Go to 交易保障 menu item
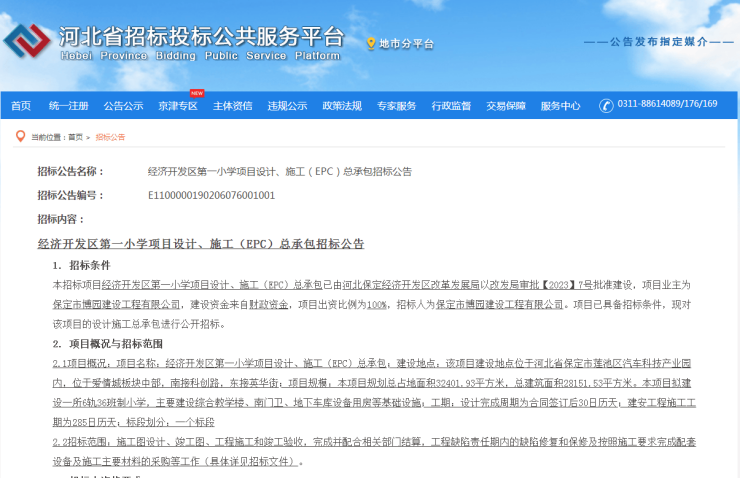The height and width of the screenshot is (478, 740). [506, 106]
